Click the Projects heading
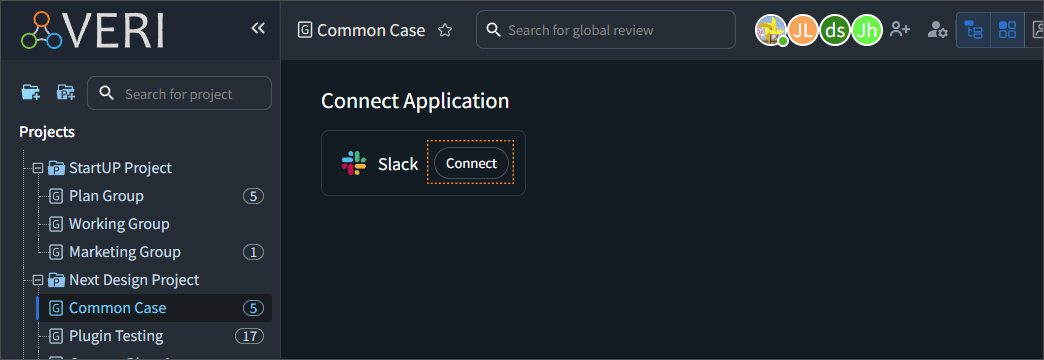The width and height of the screenshot is (1044, 360). point(47,132)
